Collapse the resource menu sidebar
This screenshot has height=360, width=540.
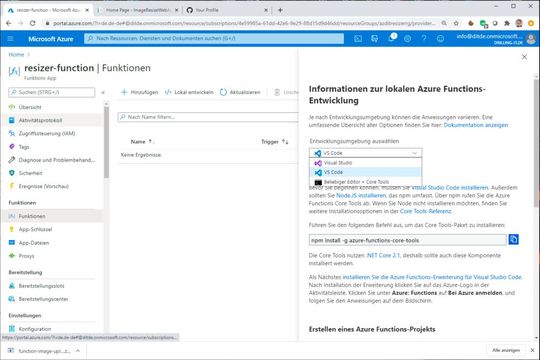tap(103, 92)
